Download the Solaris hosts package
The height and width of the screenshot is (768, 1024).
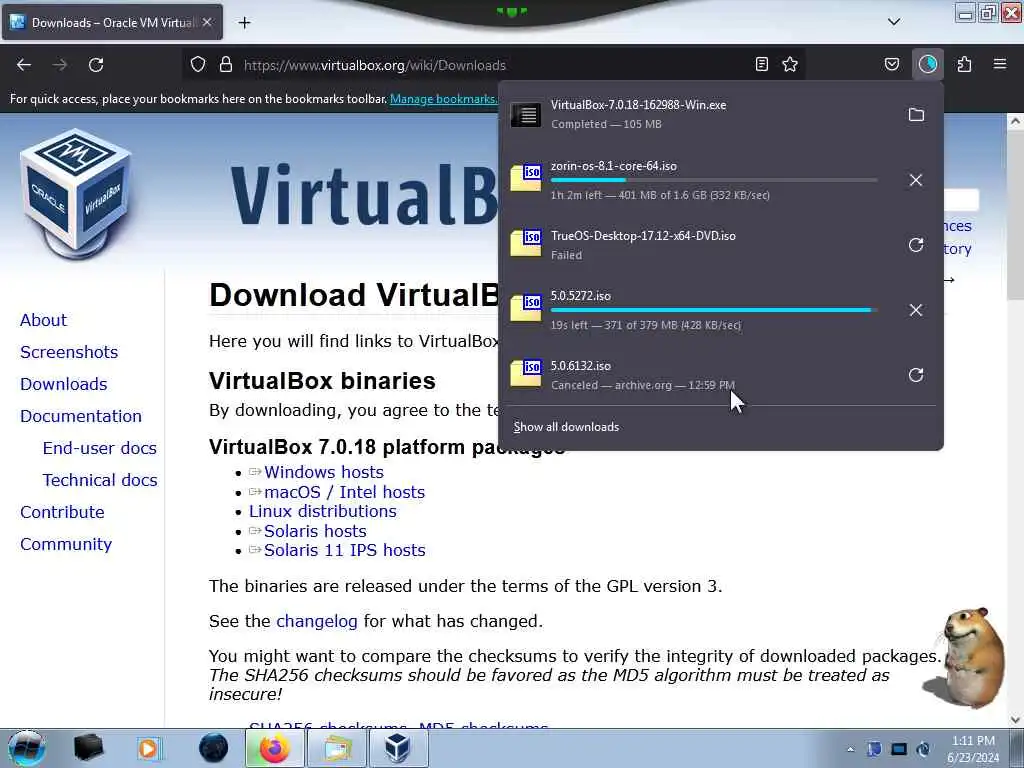(315, 531)
